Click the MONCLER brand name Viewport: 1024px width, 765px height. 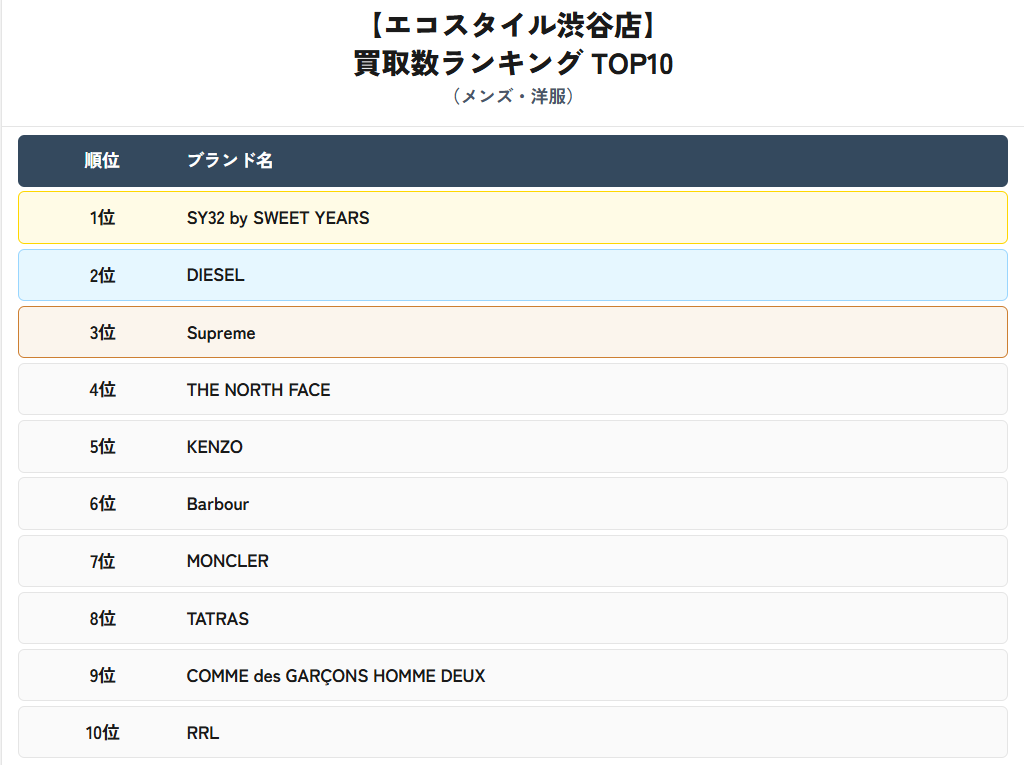click(227, 561)
